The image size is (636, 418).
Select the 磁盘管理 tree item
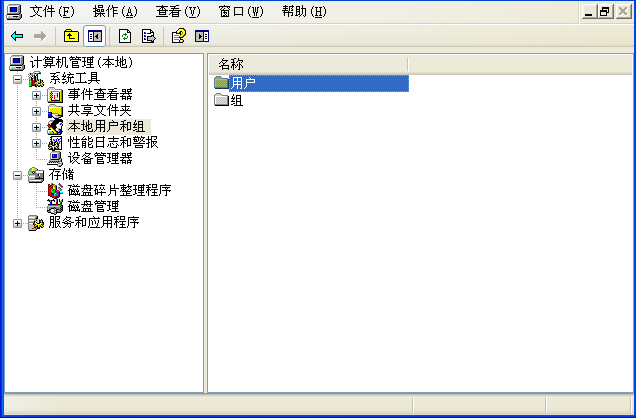pyautogui.click(x=93, y=206)
